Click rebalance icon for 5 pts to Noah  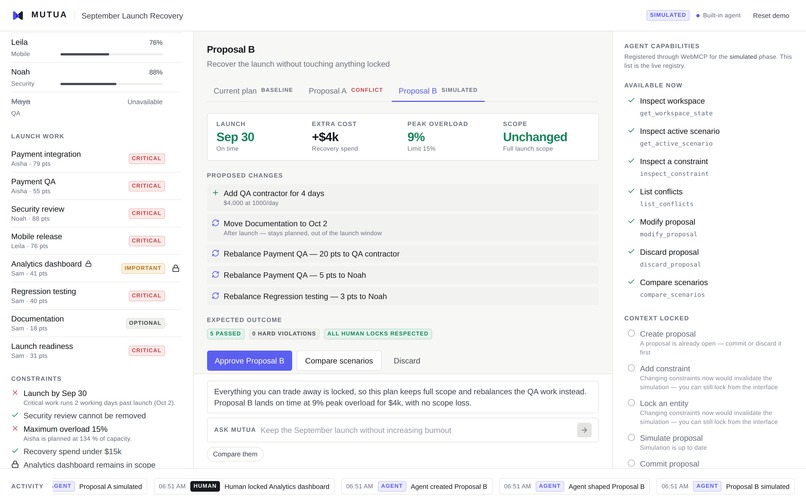(x=215, y=275)
